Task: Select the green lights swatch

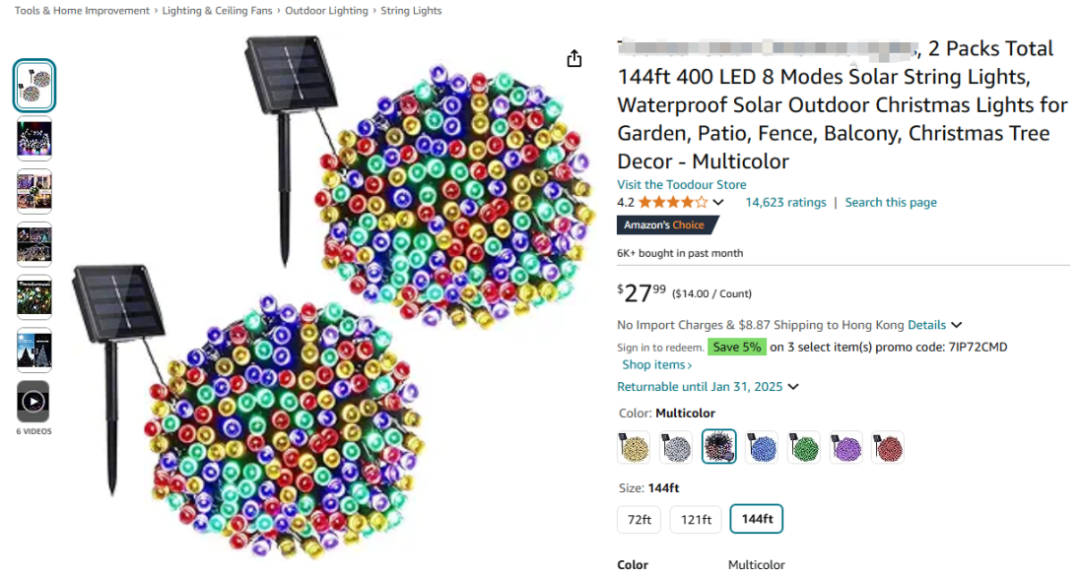Action: 804,447
